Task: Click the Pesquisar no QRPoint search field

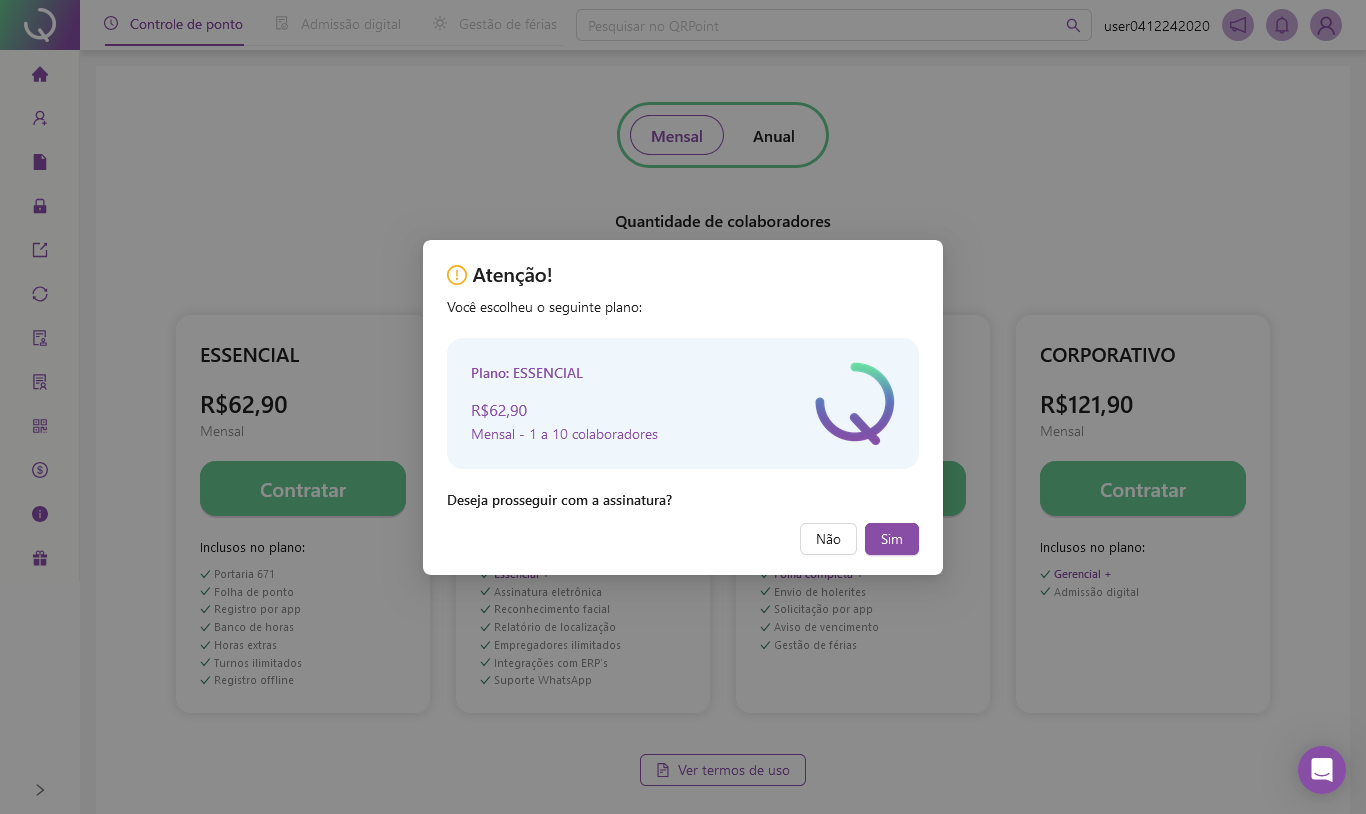Action: click(820, 25)
